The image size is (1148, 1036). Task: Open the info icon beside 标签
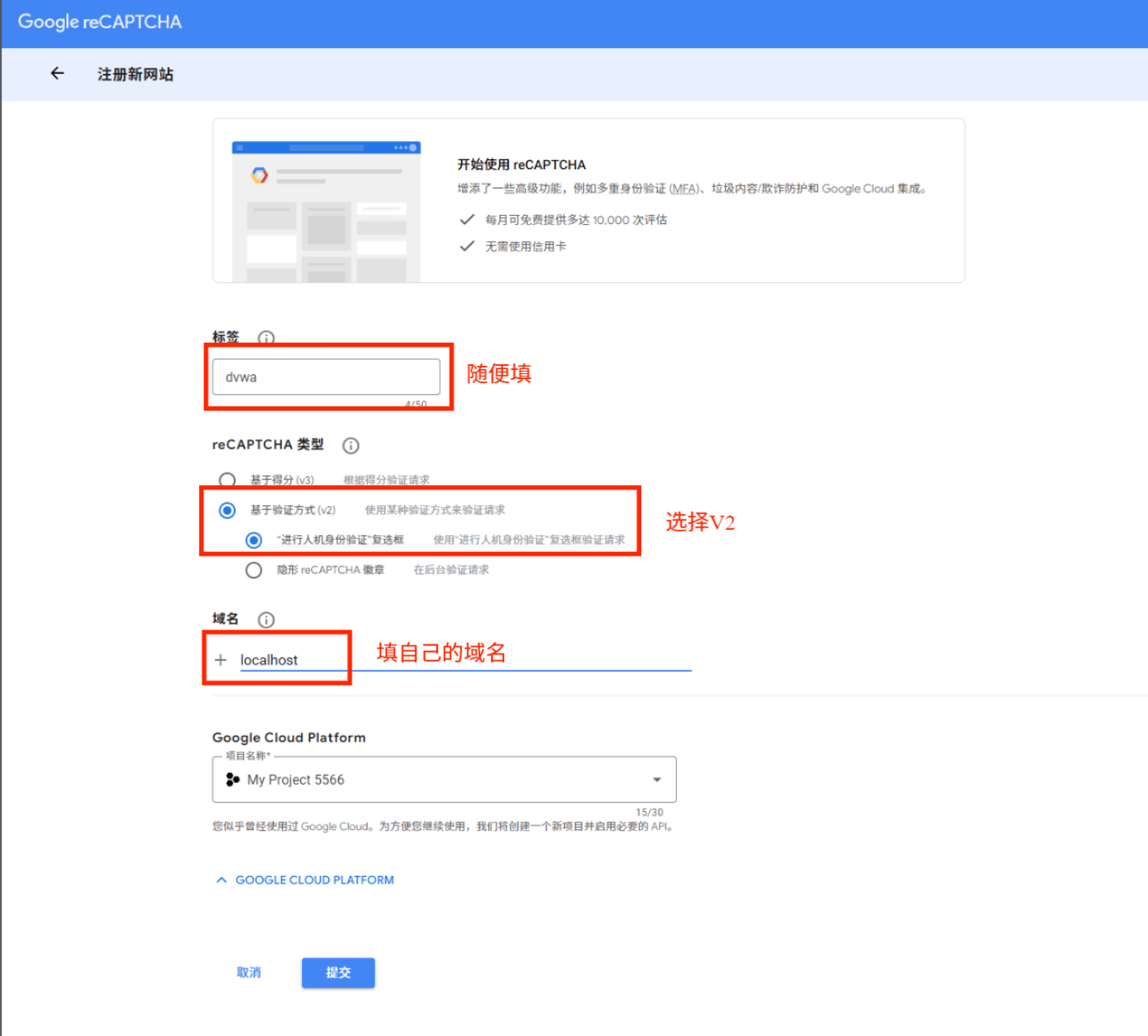266,338
